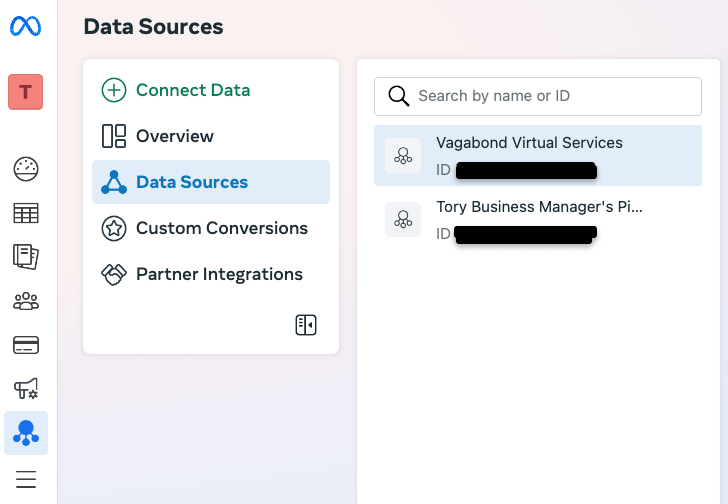Open the ads reporting documents icon

tap(26, 257)
